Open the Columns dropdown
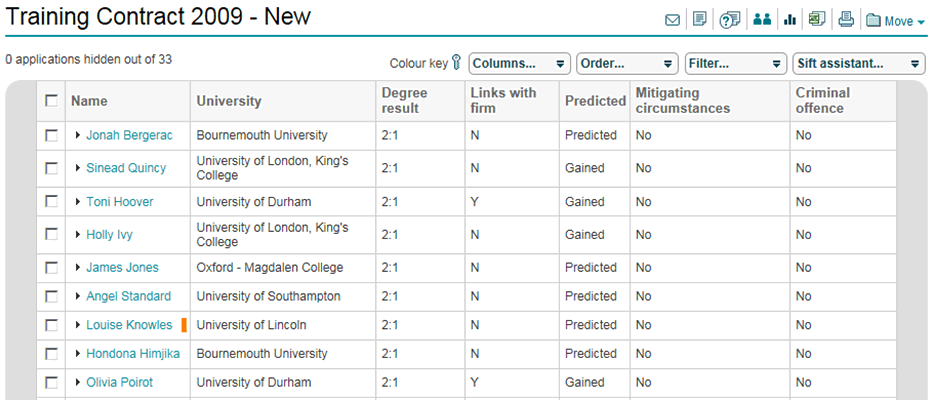The height and width of the screenshot is (400, 933). coord(519,63)
